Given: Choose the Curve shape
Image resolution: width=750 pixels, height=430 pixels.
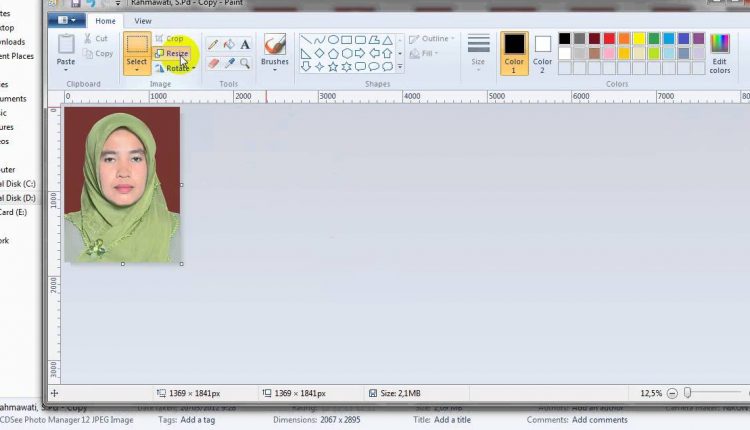Looking at the screenshot, I should click(x=320, y=40).
